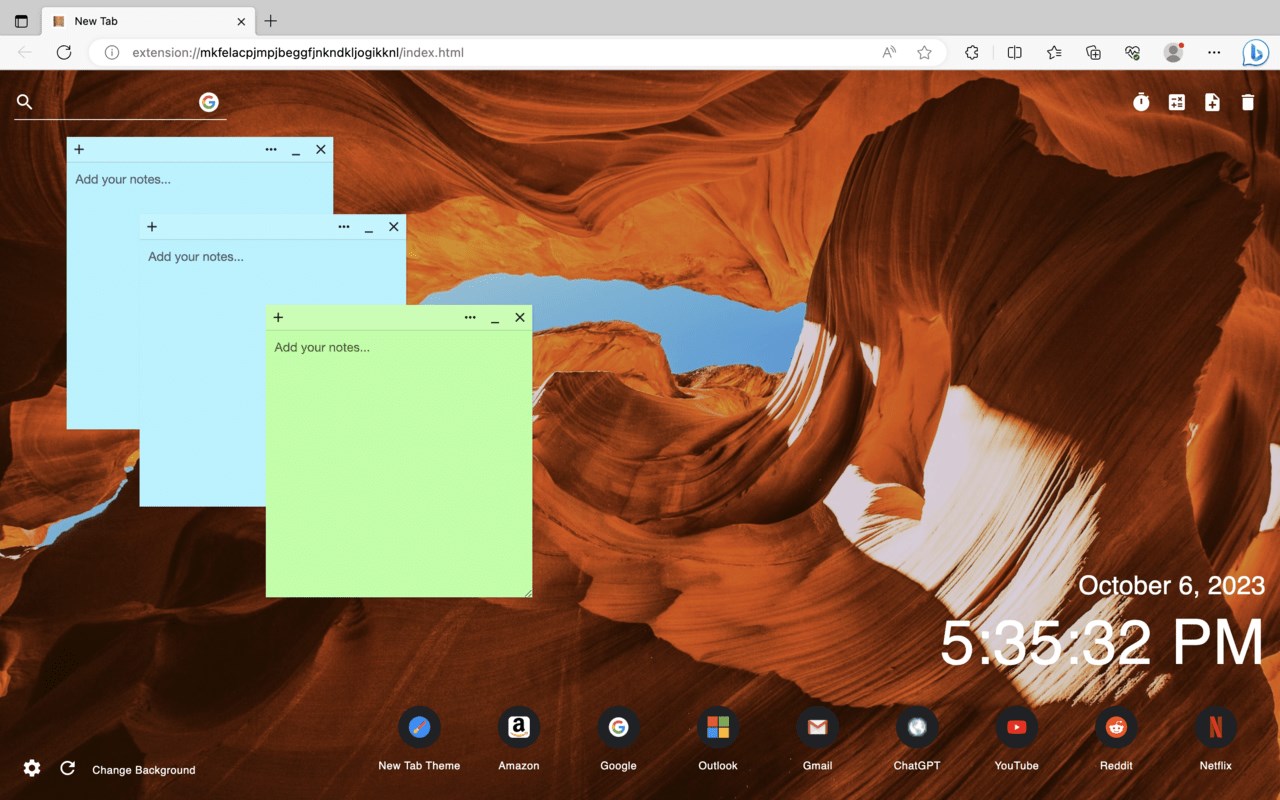Open three-dot menu on middle blue note
This screenshot has height=800, width=1280.
tap(344, 227)
